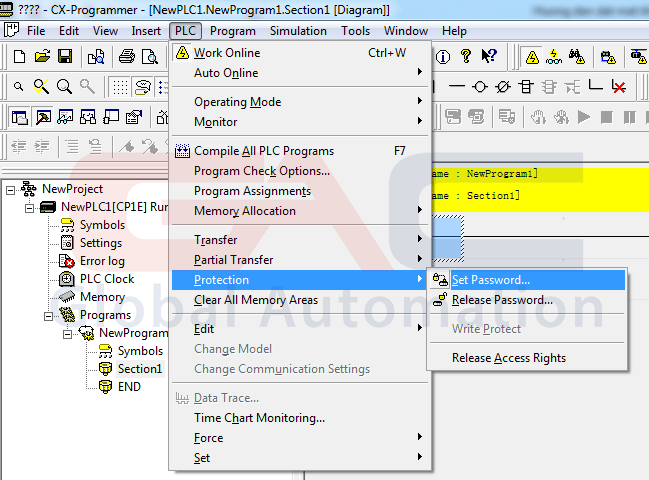
Task: Select Clear All Memory Areas
Action: (x=300, y=300)
